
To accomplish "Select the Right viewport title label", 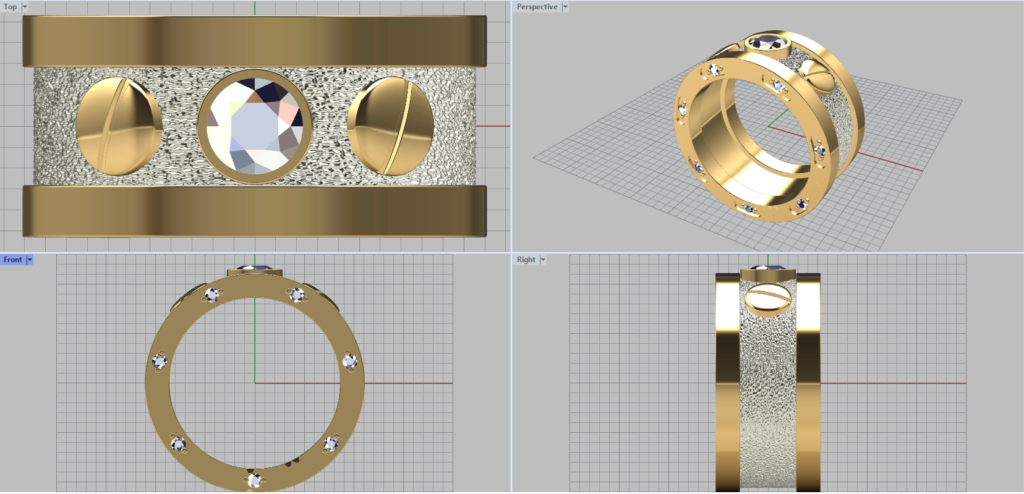I will click(x=526, y=260).
